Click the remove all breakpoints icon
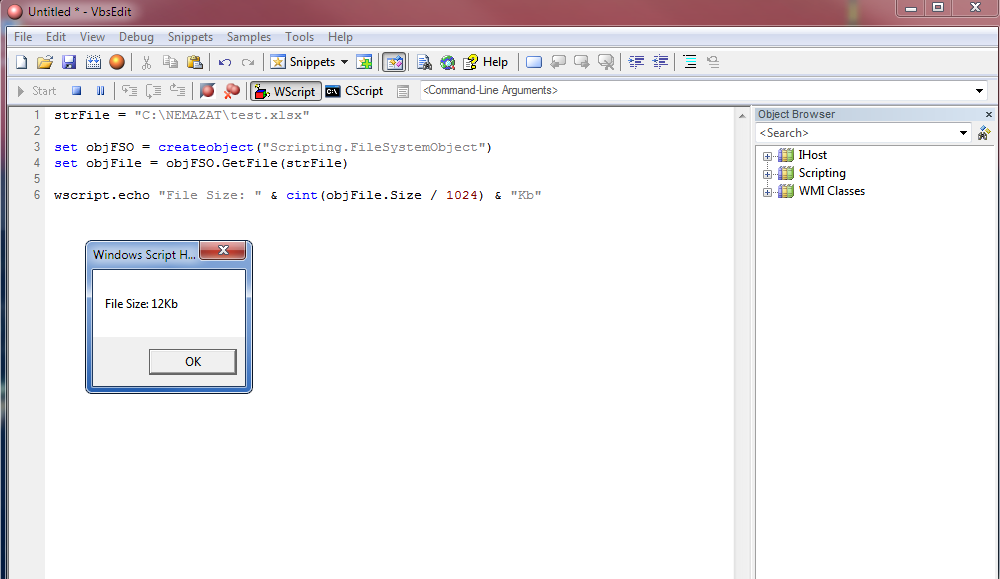The image size is (1000, 579). pos(232,91)
